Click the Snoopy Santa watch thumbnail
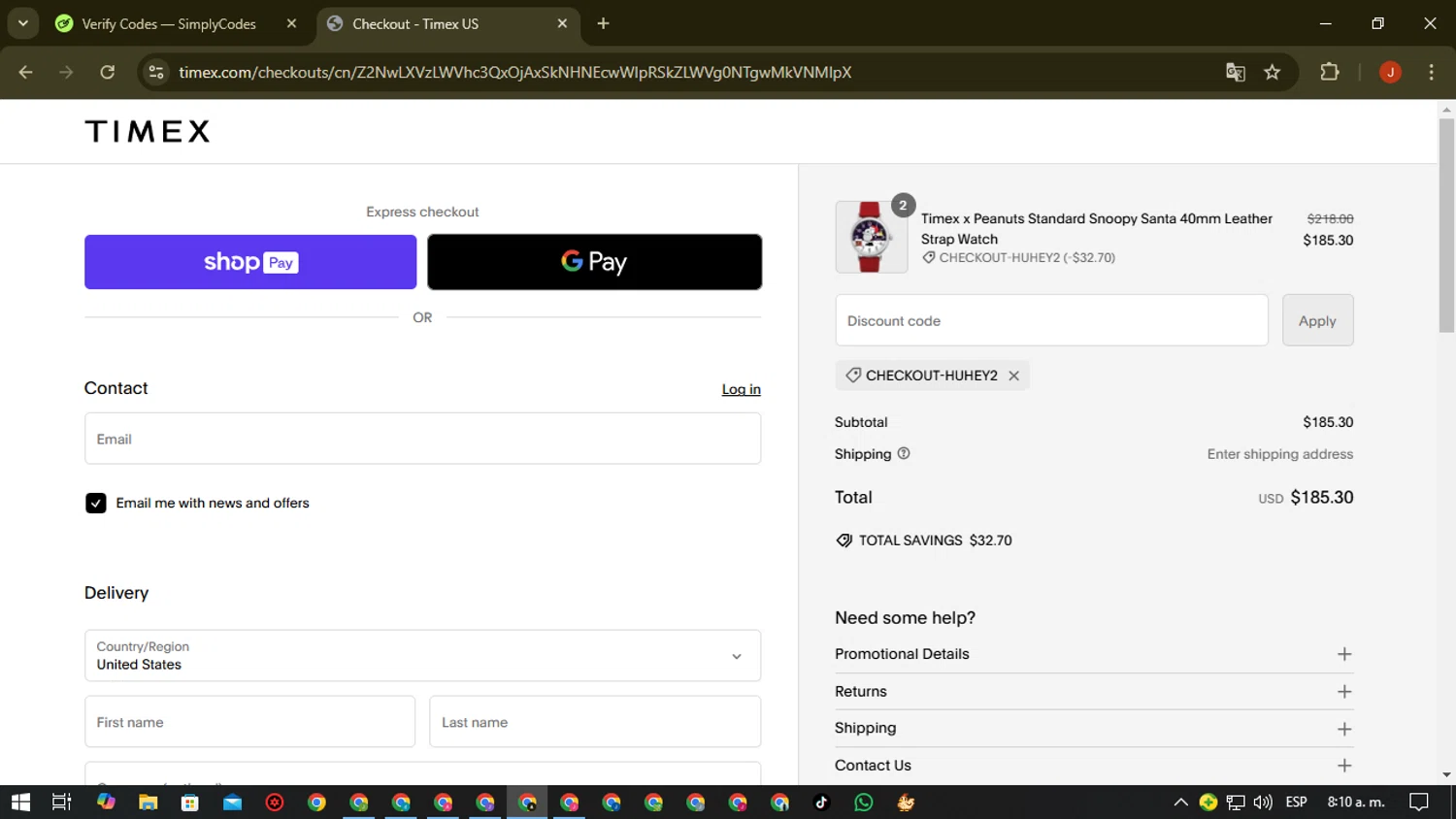Viewport: 1456px width, 819px height. (x=871, y=237)
